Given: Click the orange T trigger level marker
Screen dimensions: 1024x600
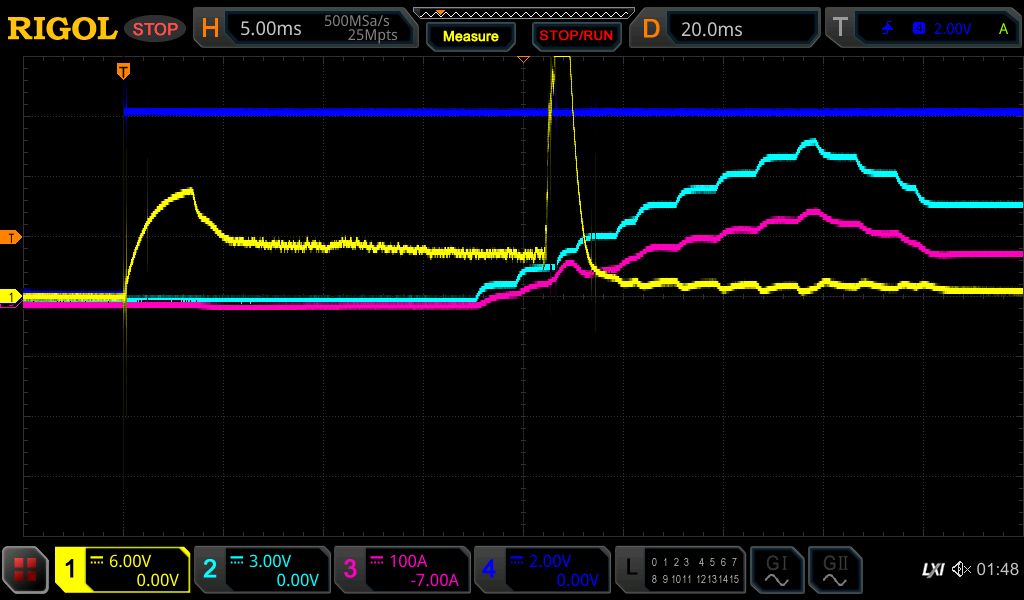Looking at the screenshot, I should coord(11,237).
